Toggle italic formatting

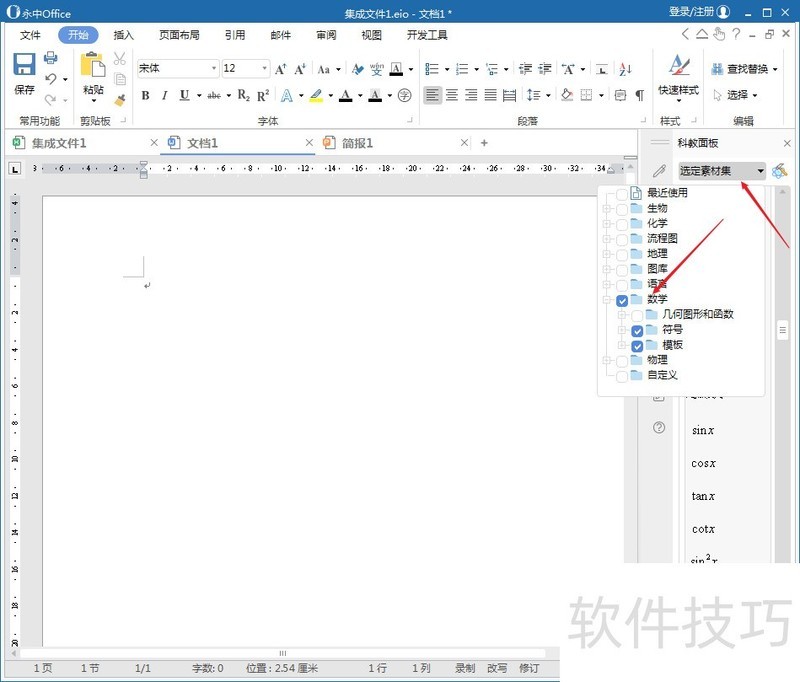point(164,95)
